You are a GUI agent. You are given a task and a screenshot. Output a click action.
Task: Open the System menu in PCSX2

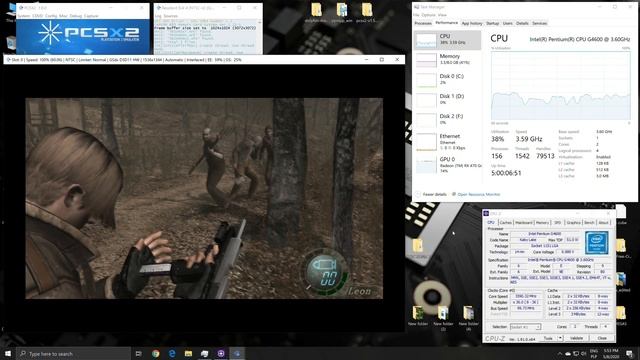24,16
